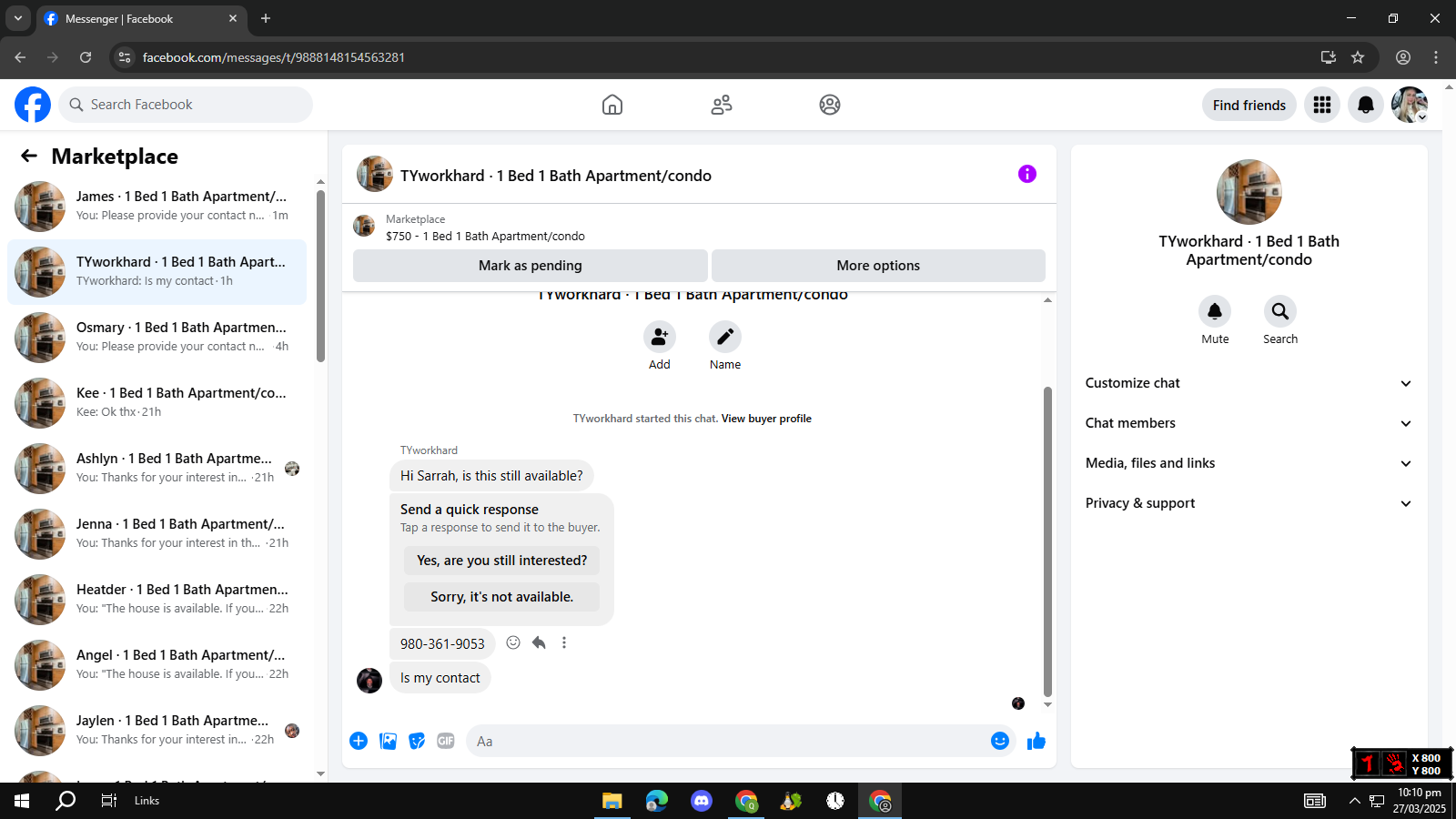Screen dimensions: 1456x819
Task: Reply to the phone number message
Action: (x=539, y=642)
